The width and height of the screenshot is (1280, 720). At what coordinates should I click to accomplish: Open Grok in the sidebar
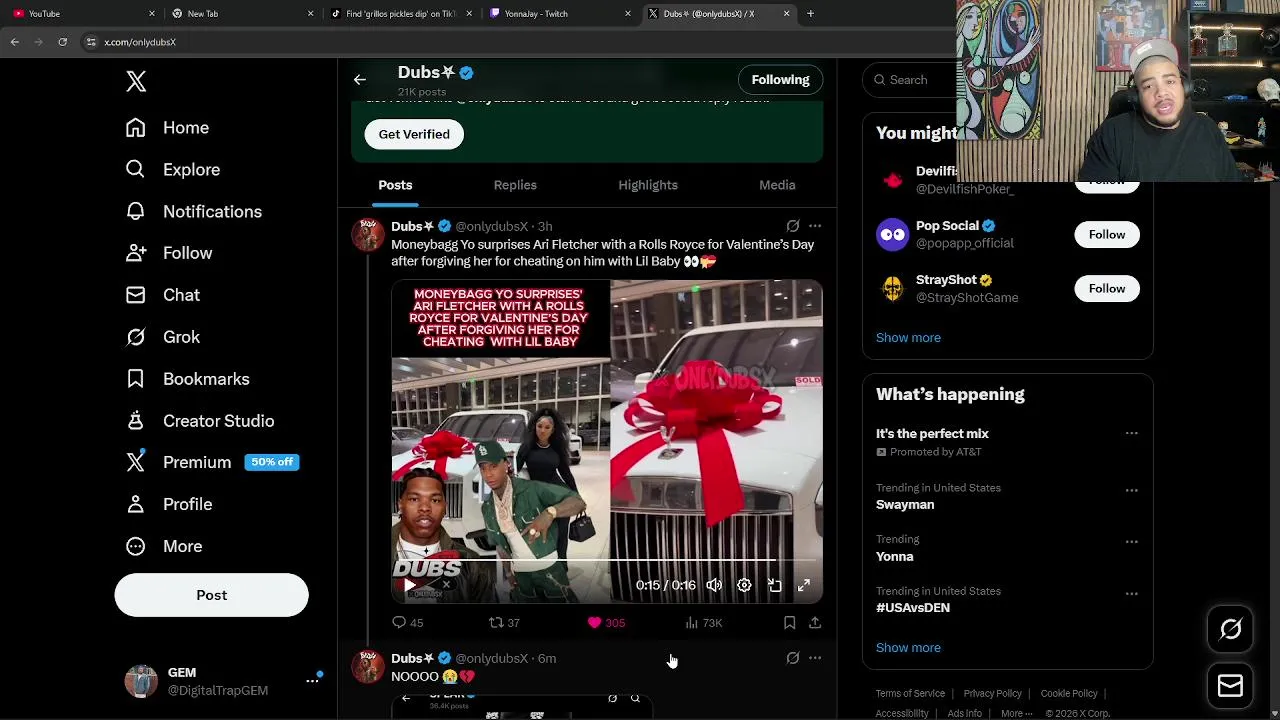point(163,338)
